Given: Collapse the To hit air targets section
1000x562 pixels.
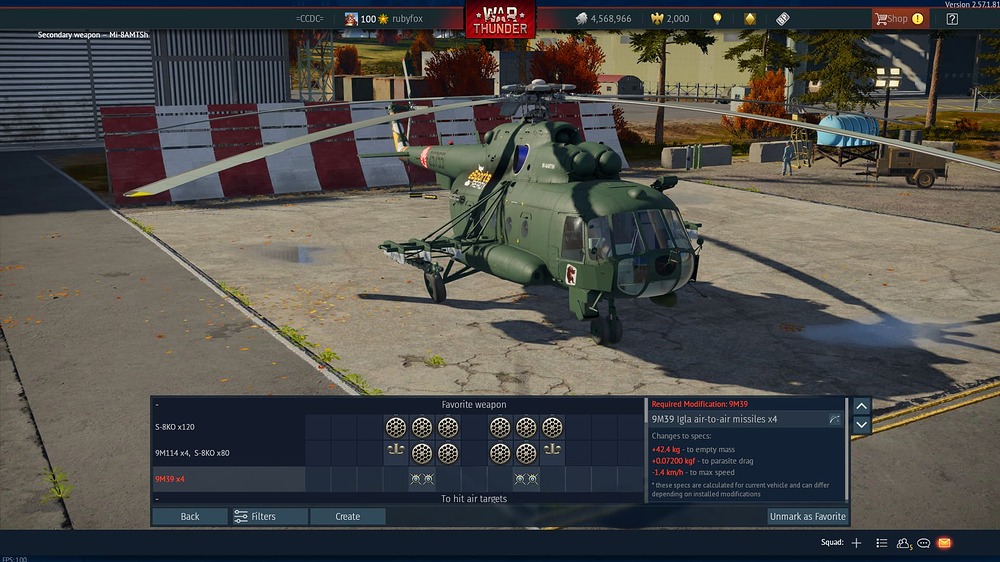Looking at the screenshot, I should click(157, 499).
